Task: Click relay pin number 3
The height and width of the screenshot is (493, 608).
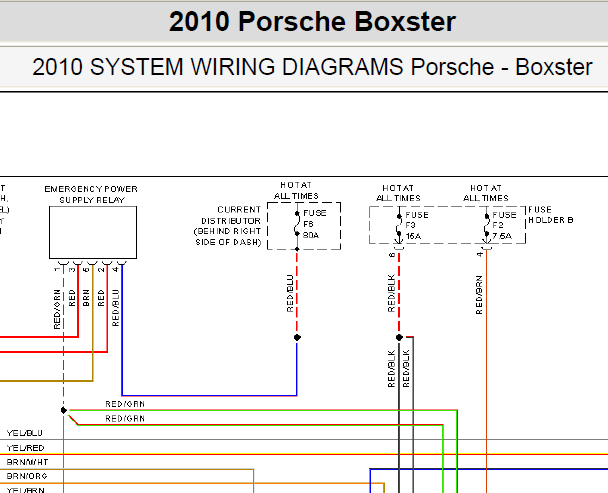Action: pos(72,269)
